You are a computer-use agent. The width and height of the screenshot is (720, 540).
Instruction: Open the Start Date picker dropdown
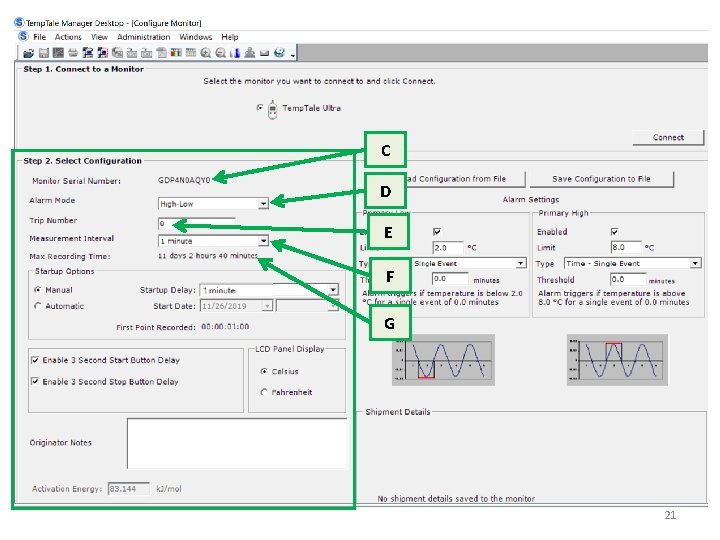point(267,306)
